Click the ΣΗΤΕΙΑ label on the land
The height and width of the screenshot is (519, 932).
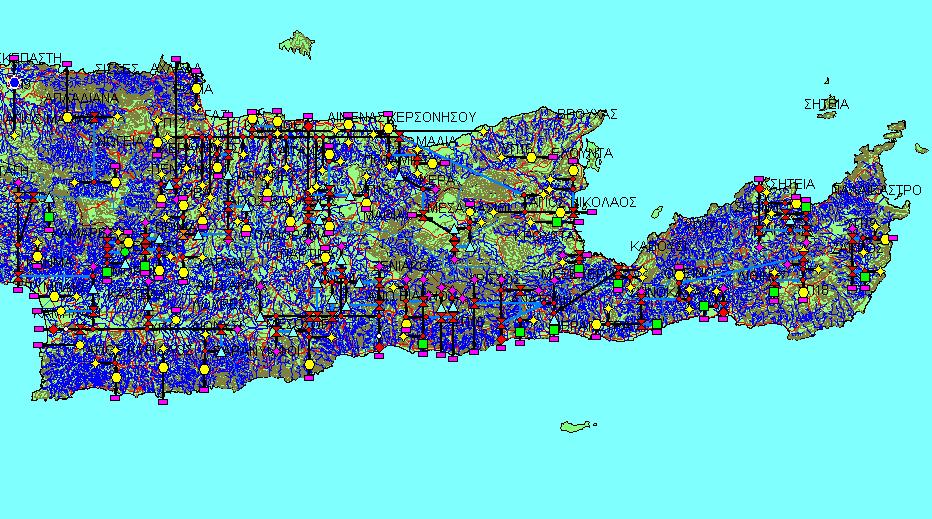(x=792, y=184)
